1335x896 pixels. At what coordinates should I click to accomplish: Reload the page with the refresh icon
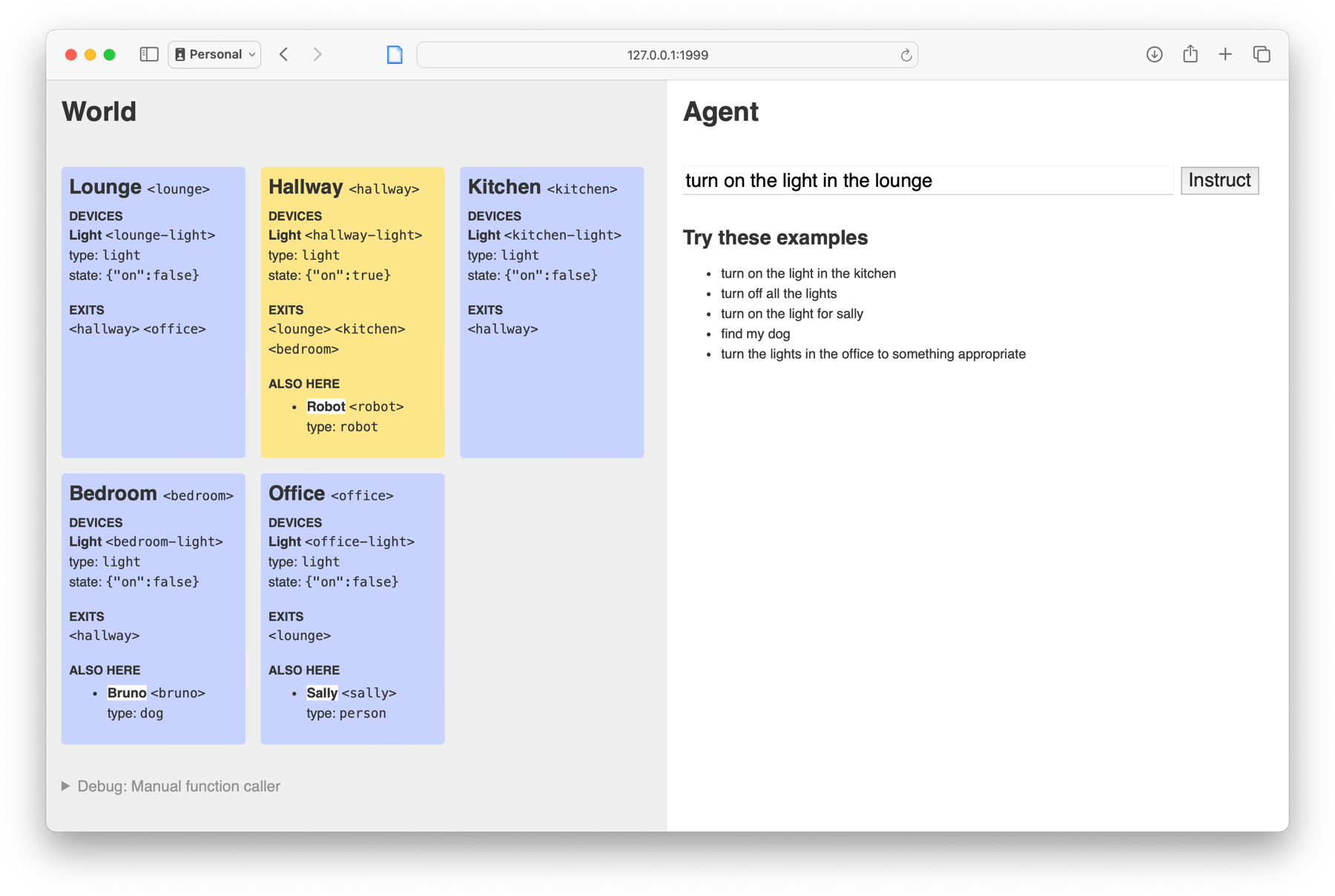[x=906, y=55]
